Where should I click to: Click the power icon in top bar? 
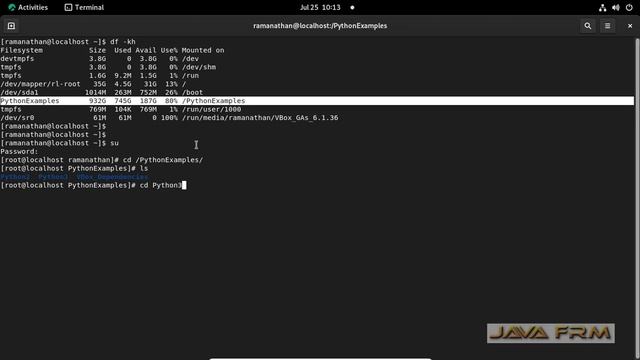[x=629, y=7]
